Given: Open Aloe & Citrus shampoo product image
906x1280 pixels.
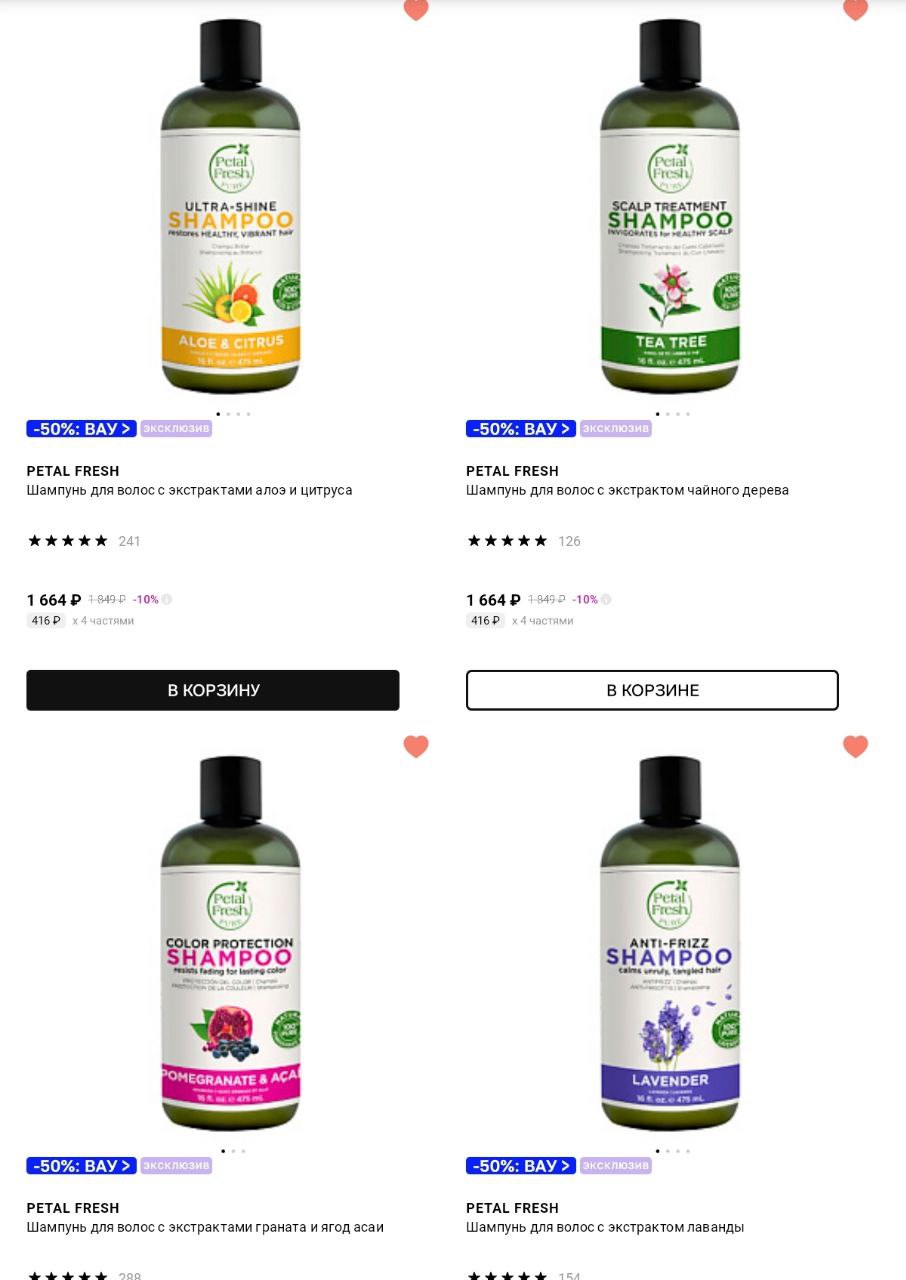Looking at the screenshot, I should (x=230, y=207).
